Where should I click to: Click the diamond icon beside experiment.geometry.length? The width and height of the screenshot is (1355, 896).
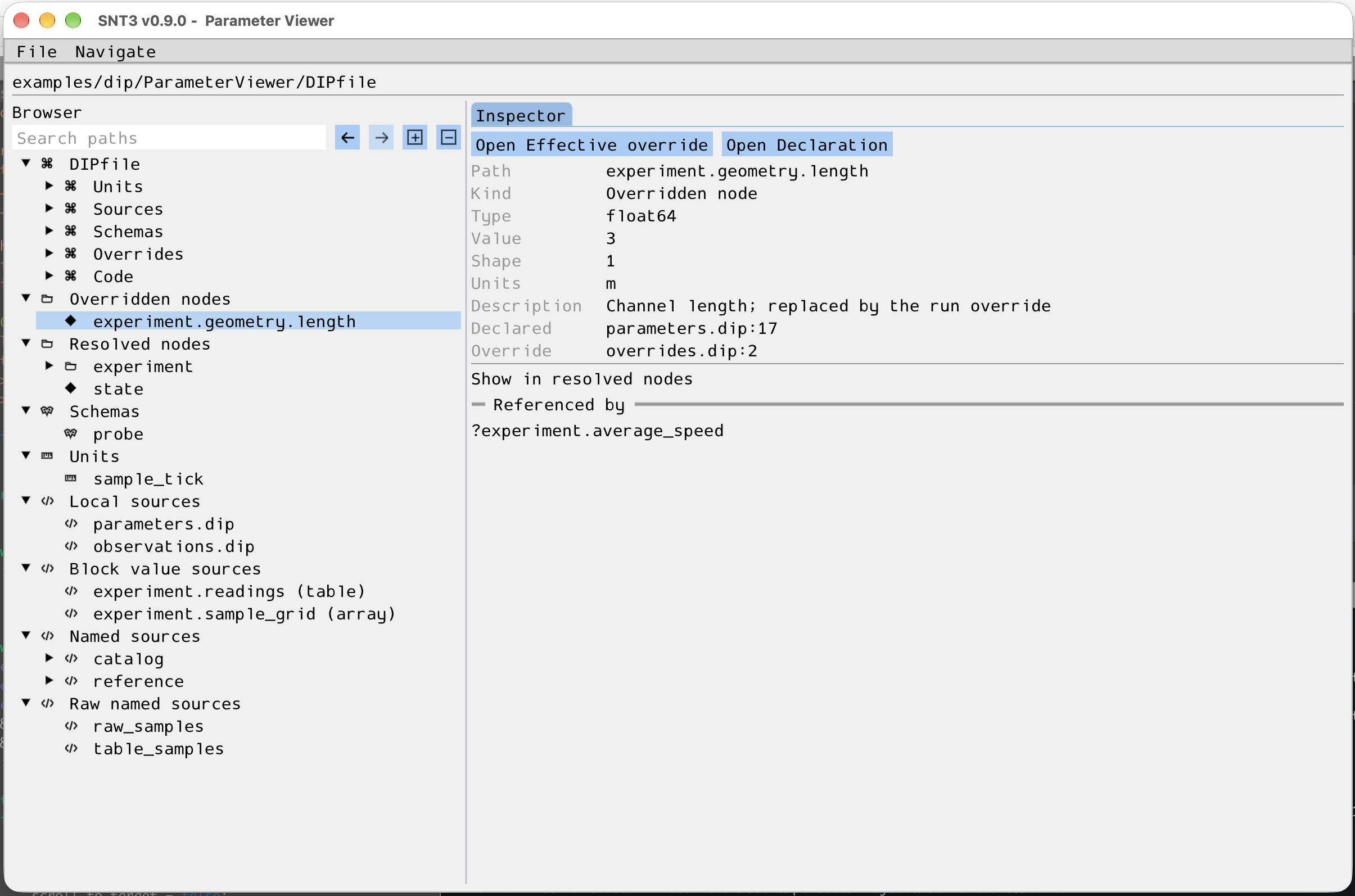[71, 320]
